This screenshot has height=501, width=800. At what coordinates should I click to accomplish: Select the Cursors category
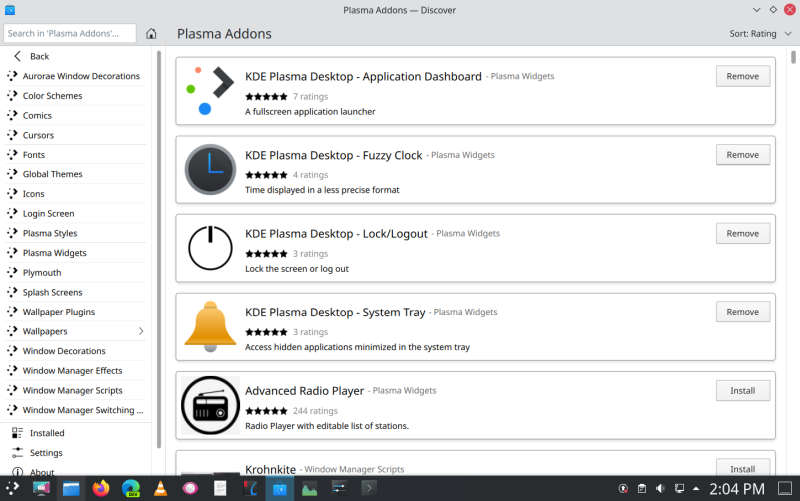coord(76,135)
